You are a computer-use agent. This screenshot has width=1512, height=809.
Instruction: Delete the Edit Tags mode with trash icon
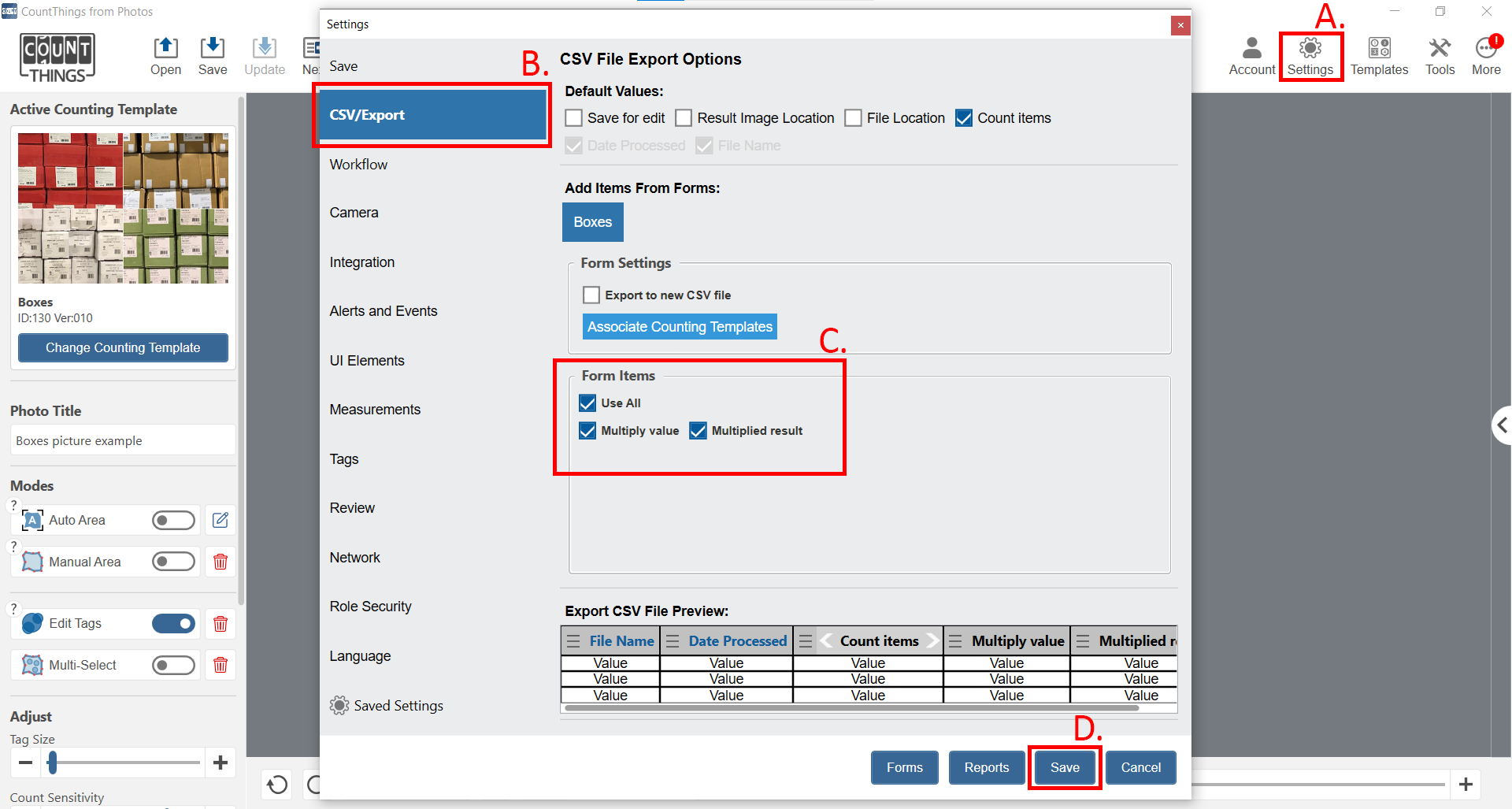220,624
